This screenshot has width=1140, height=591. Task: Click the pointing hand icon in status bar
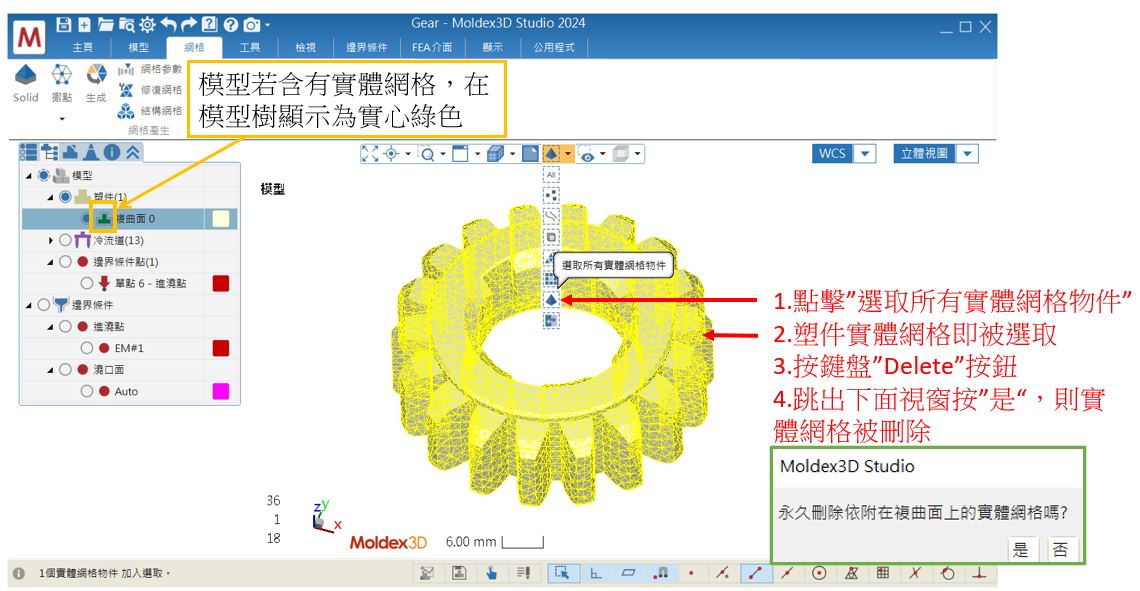pos(491,573)
